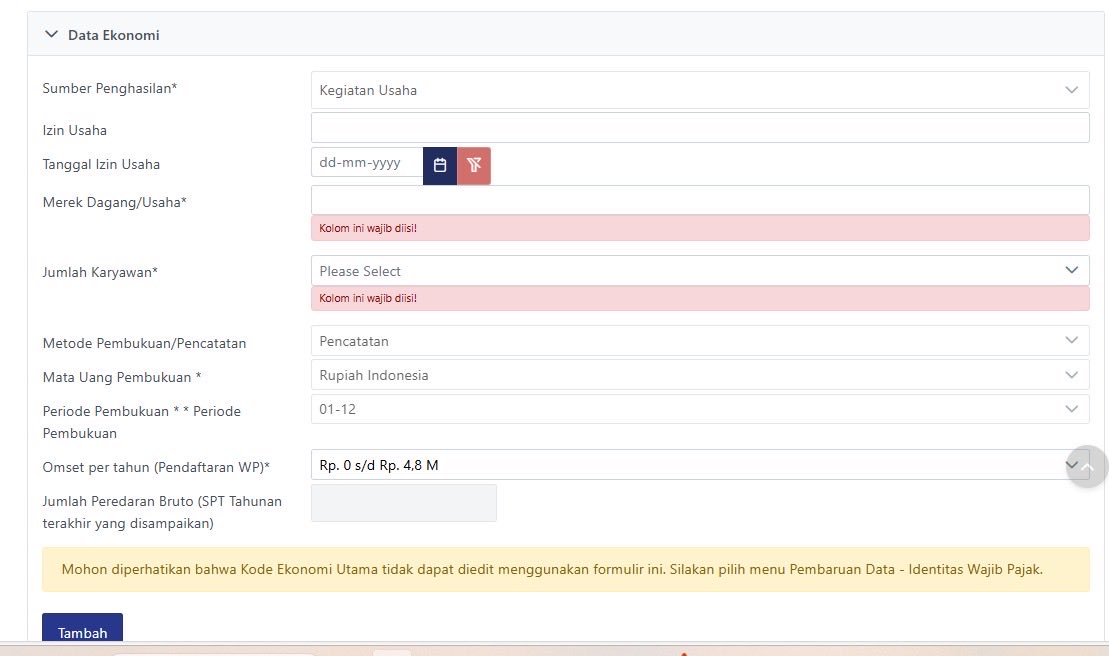Click the Tanggal Izin Usaha date field
This screenshot has width=1109, height=656.
pyautogui.click(x=367, y=163)
